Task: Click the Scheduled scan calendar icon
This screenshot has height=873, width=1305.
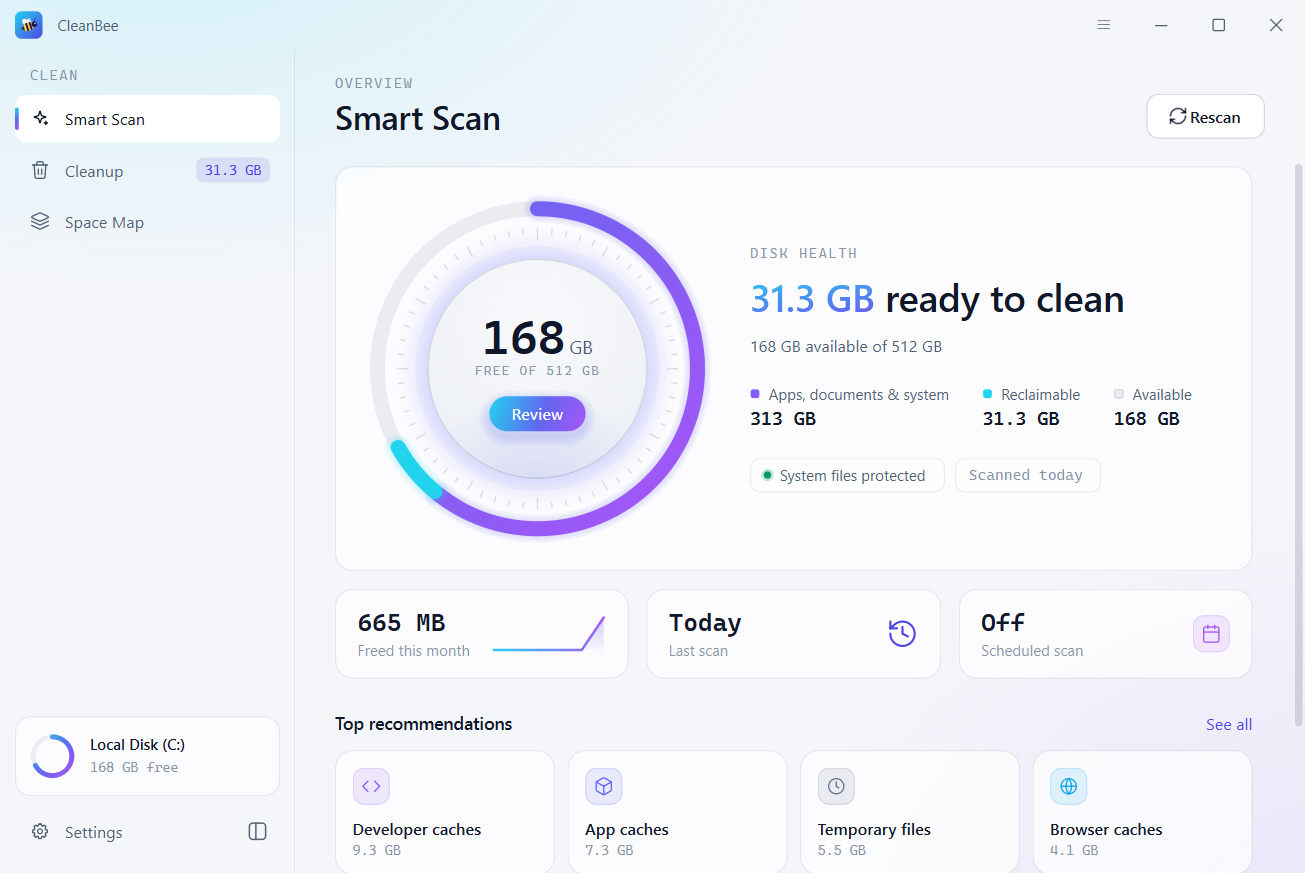Action: click(1211, 634)
